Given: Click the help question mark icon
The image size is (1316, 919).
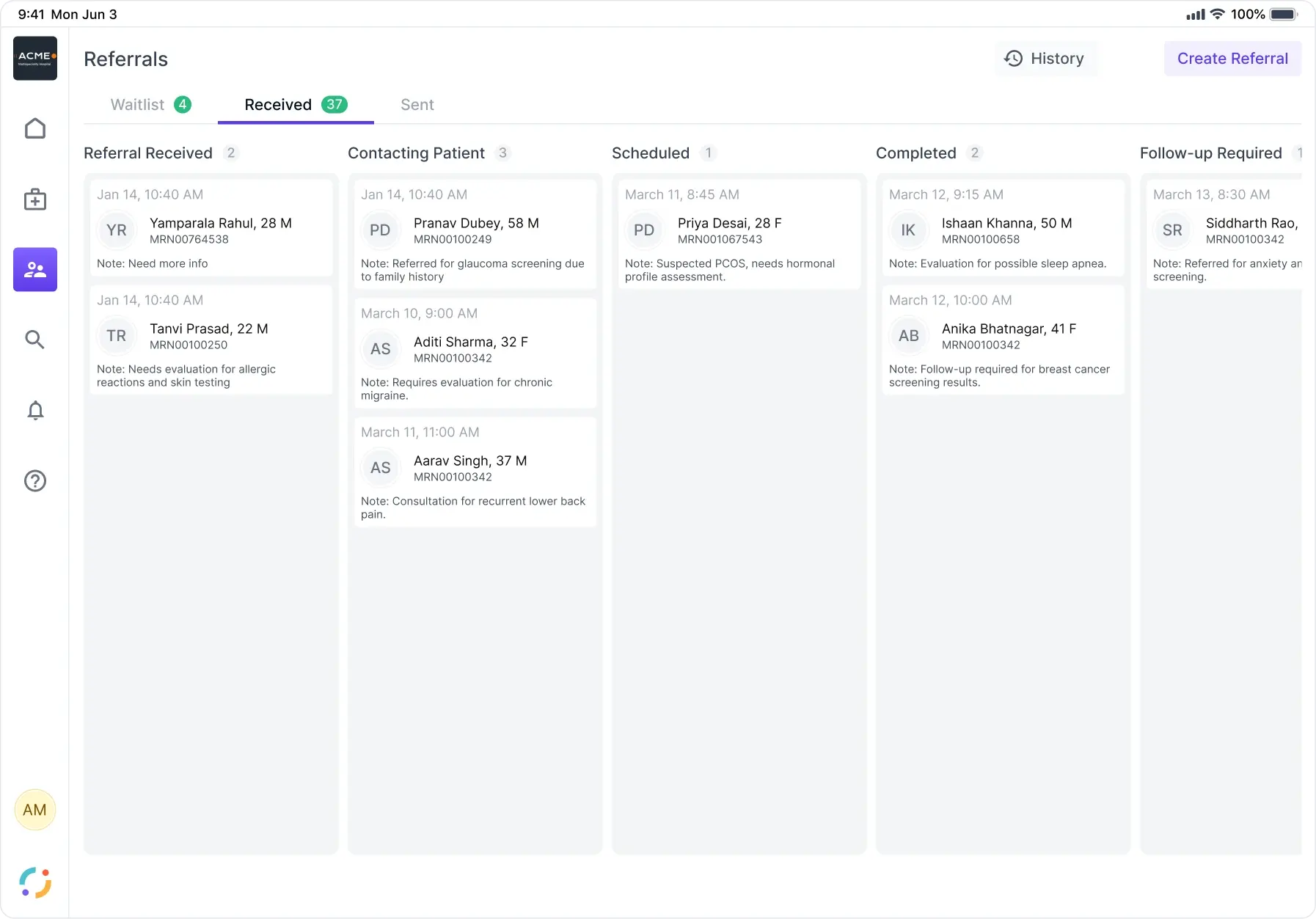Looking at the screenshot, I should tap(35, 480).
